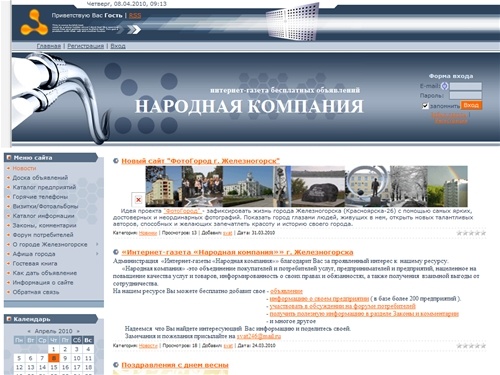This screenshot has width=500, height=375.
Task: Open Форум потребителей menu item
Action: (x=43, y=235)
